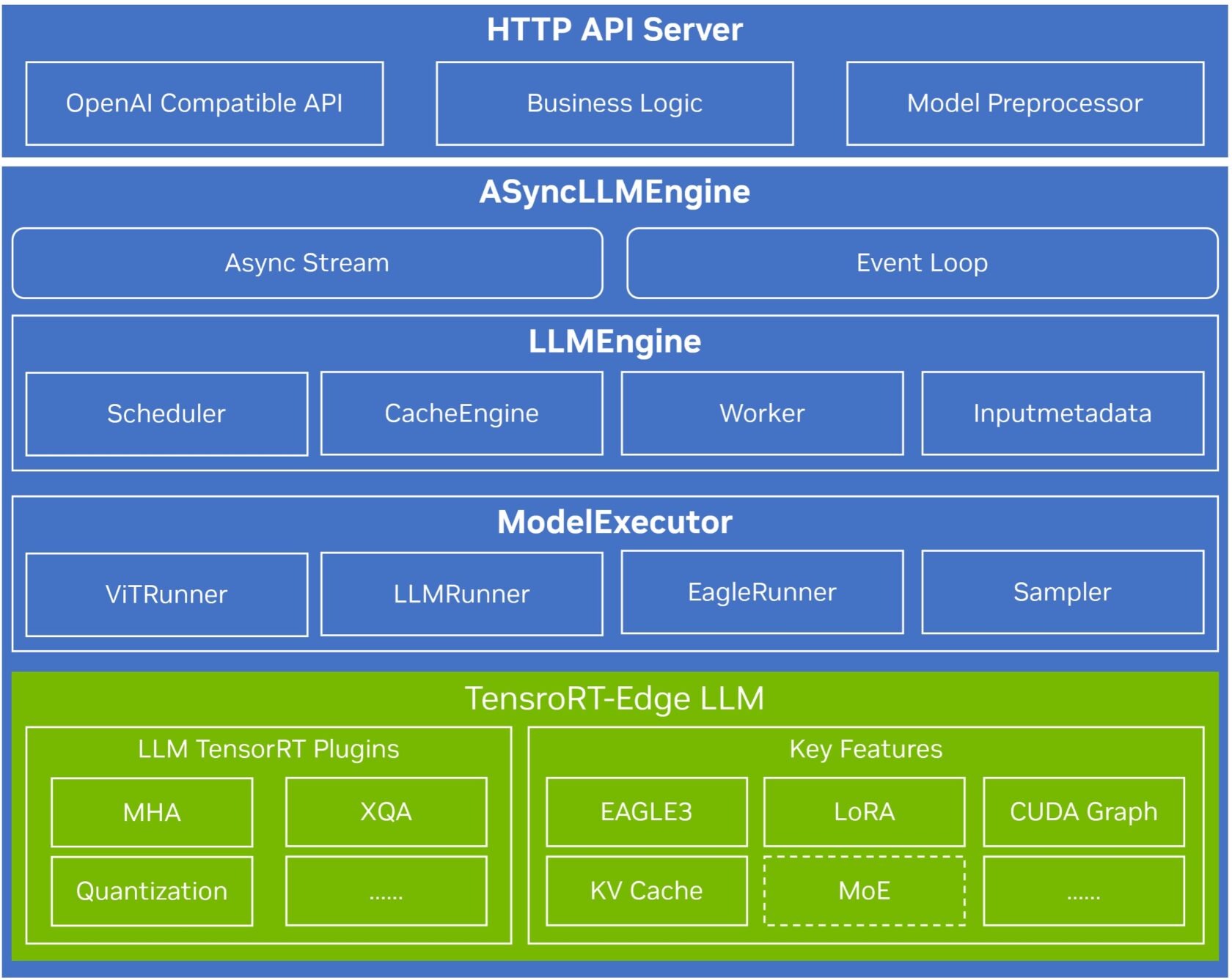
Task: Select the Scheduler component
Action: click(166, 414)
